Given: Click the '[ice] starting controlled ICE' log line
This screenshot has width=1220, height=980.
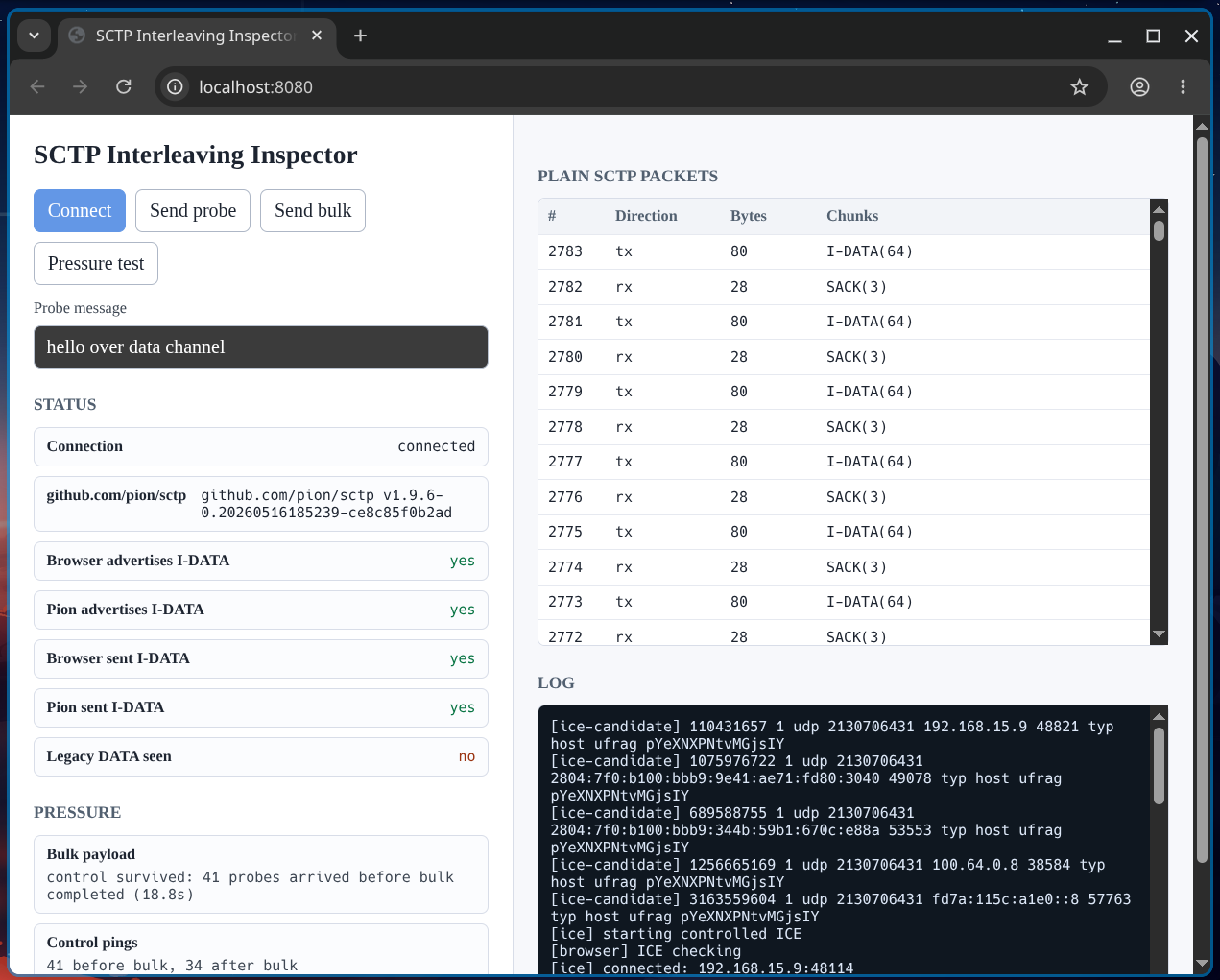Looking at the screenshot, I should (676, 934).
